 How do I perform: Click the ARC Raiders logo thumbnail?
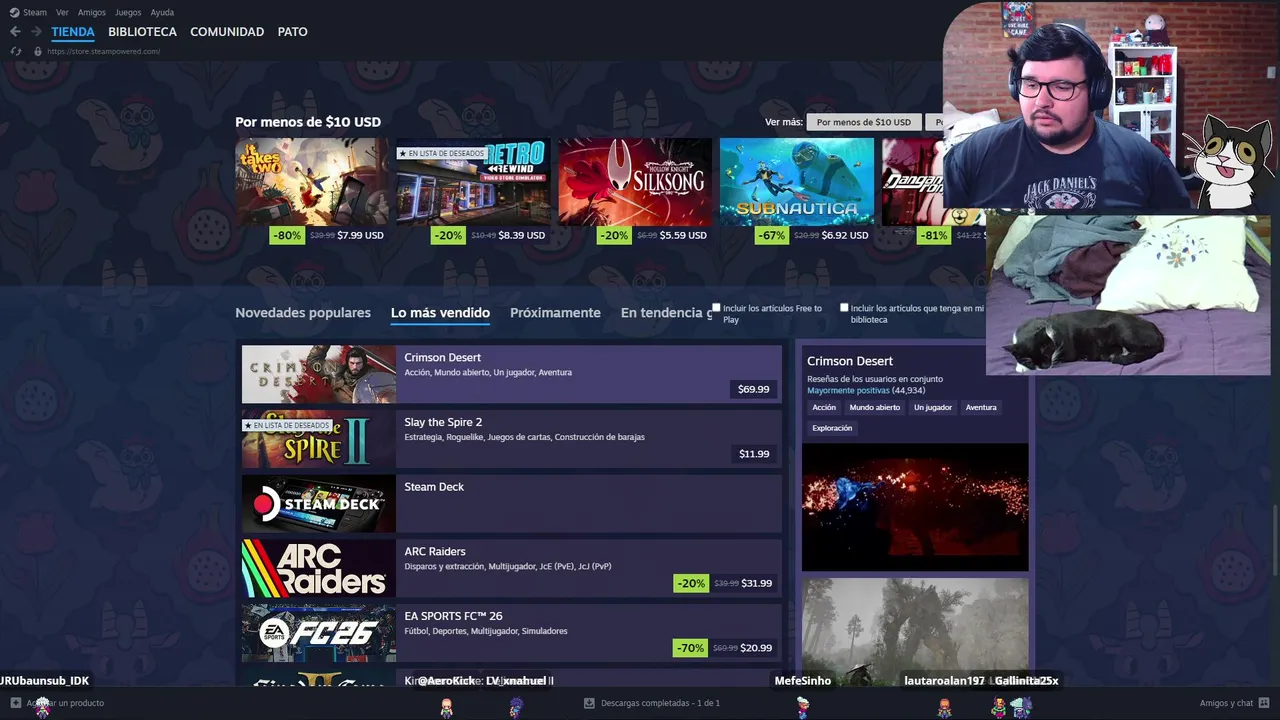(x=319, y=568)
